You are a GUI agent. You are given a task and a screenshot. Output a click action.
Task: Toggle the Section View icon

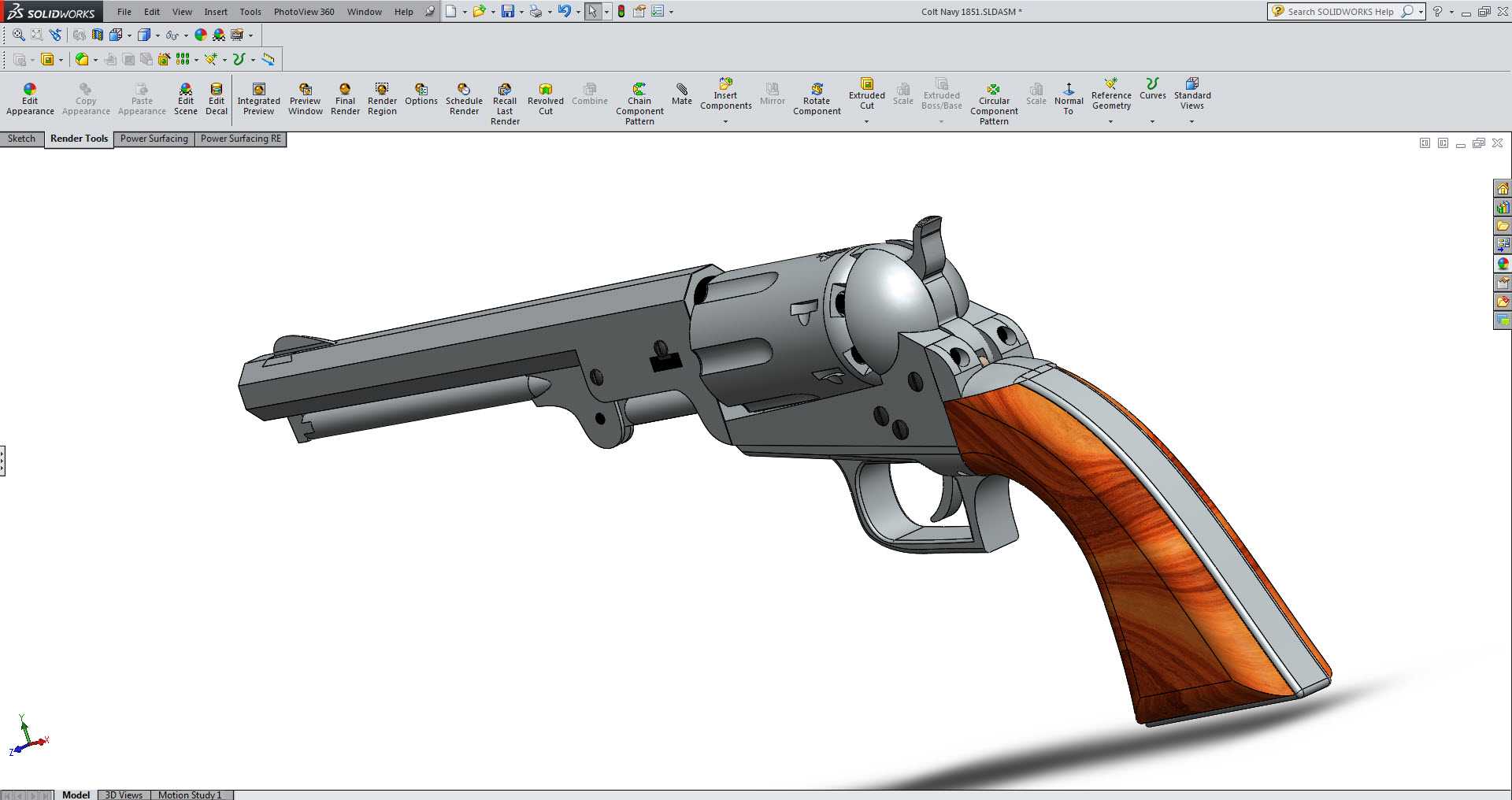point(98,35)
